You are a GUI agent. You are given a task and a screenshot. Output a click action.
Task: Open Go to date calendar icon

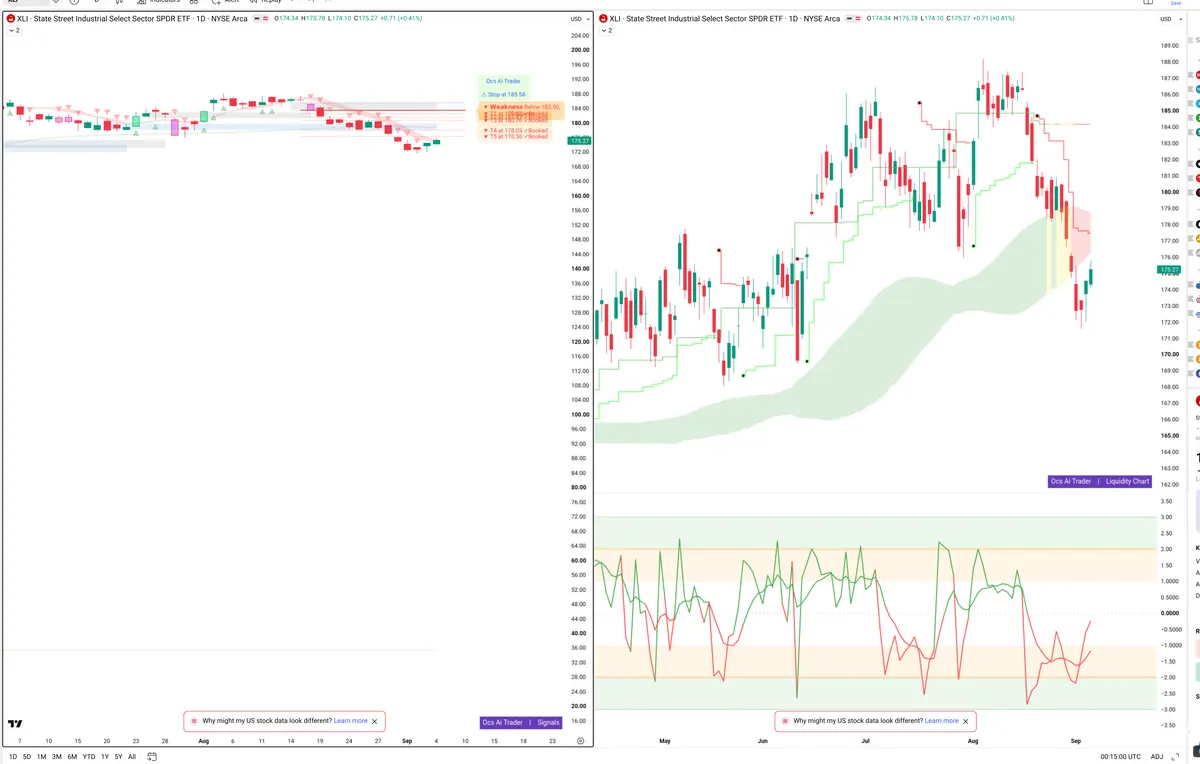pyautogui.click(x=152, y=757)
